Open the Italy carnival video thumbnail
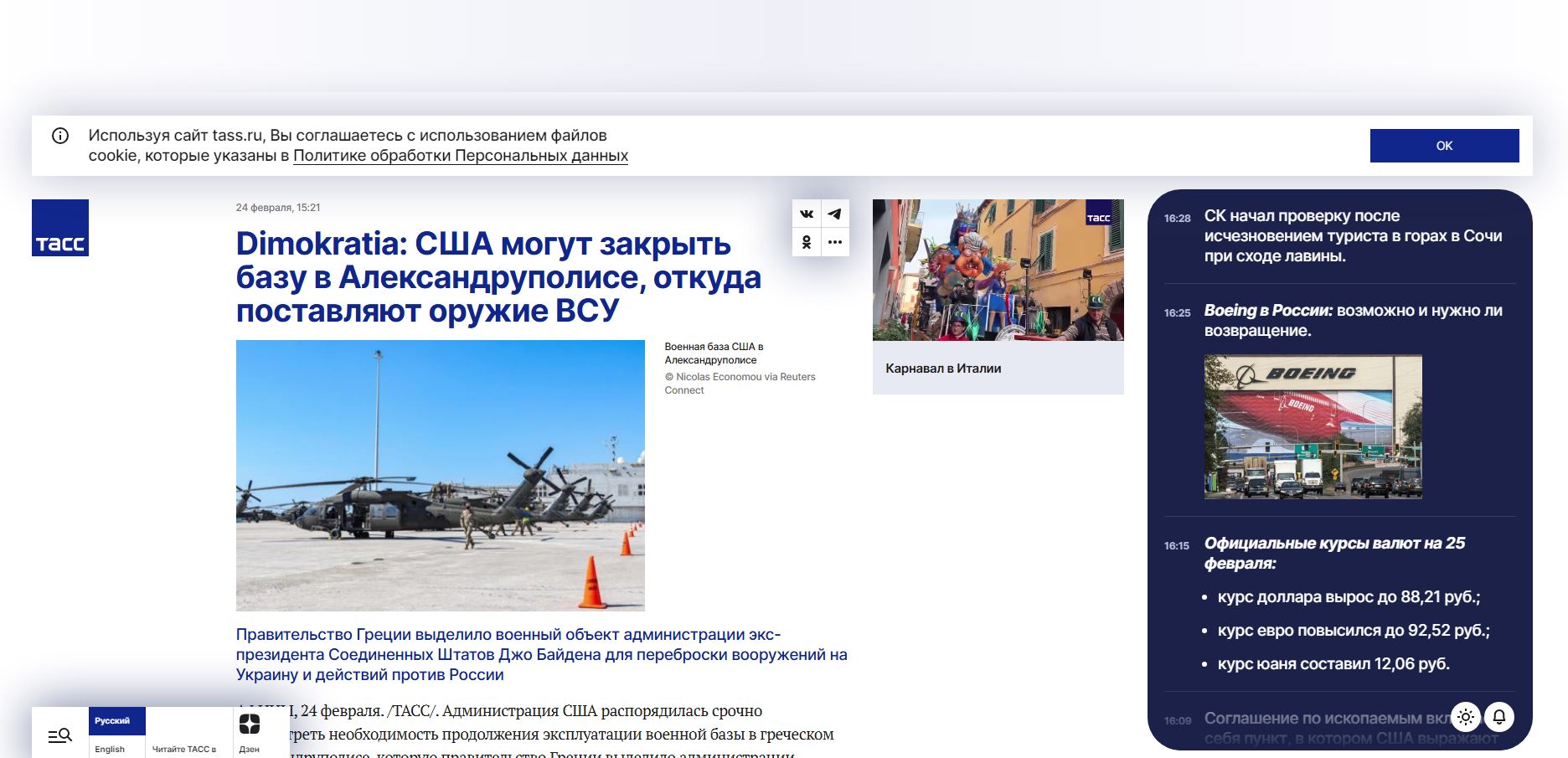 (x=998, y=271)
